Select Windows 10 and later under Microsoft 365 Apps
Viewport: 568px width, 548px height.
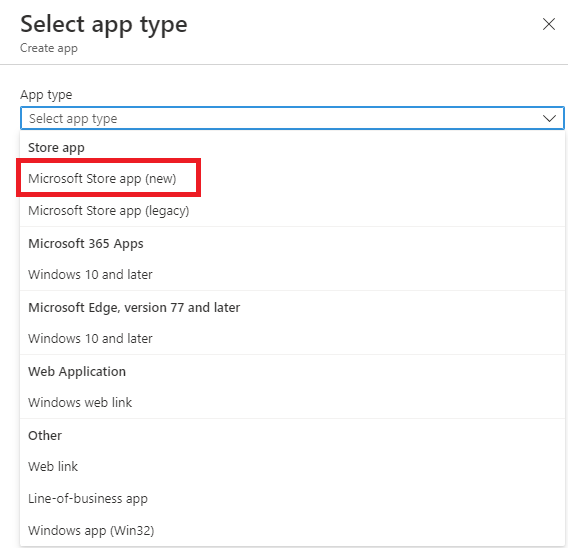pyautogui.click(x=292, y=275)
